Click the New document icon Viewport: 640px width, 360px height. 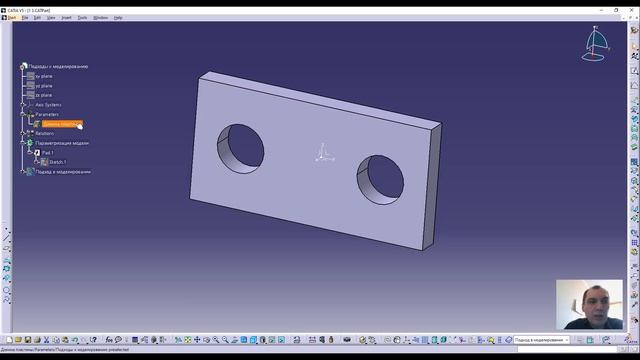point(9,340)
